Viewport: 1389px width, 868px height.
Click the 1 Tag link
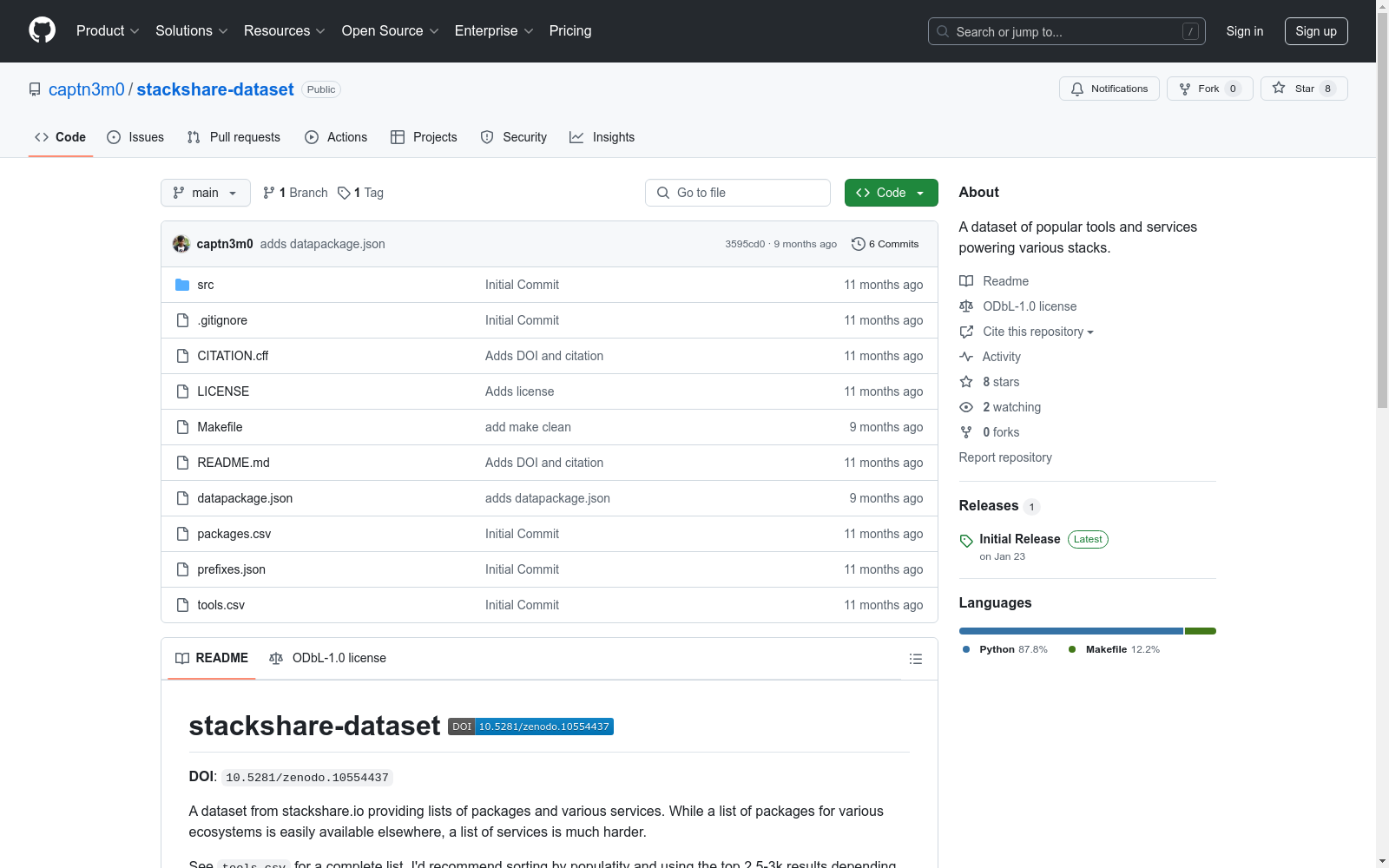click(361, 193)
